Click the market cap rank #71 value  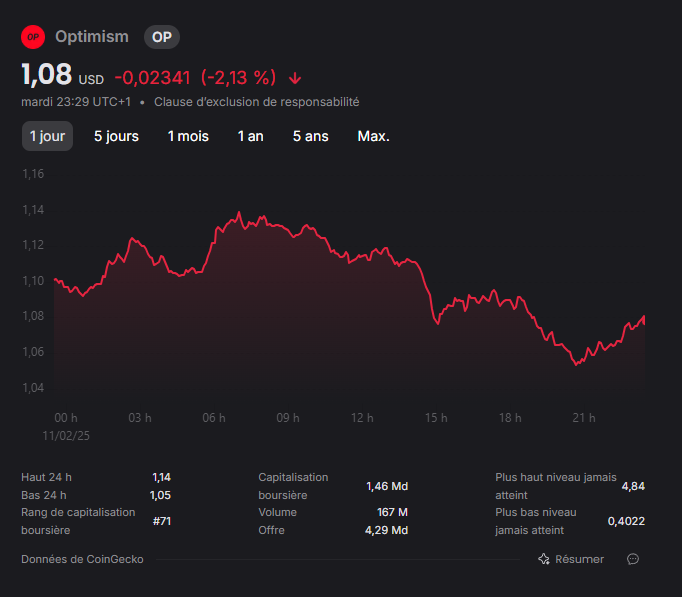click(162, 521)
